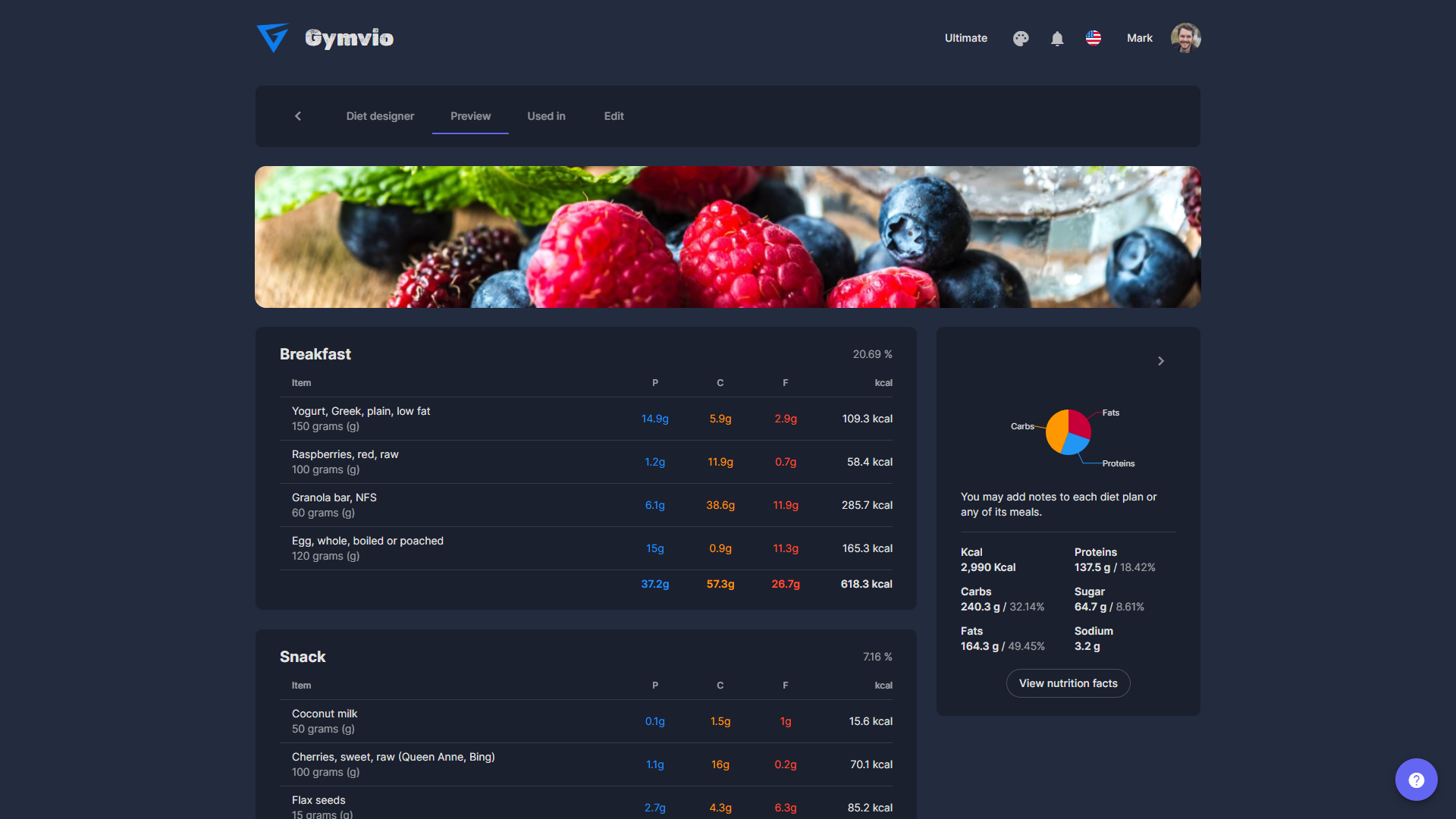Click the berries banner image
Viewport: 1456px width, 819px height.
coord(727,237)
